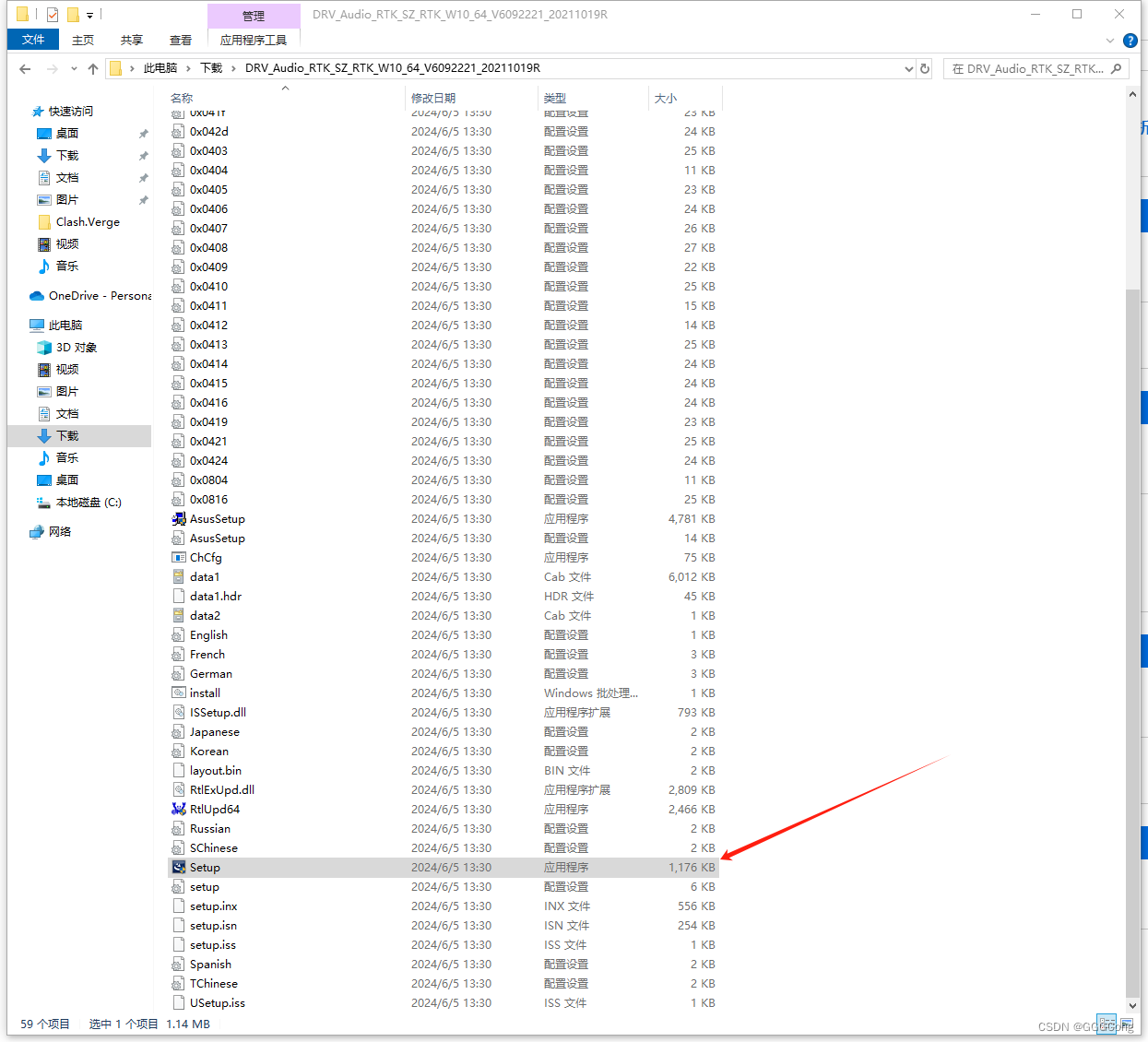Viewport: 1148px width, 1042px height.
Task: Click the properties checkmark icon in title bar
Action: tap(53, 15)
